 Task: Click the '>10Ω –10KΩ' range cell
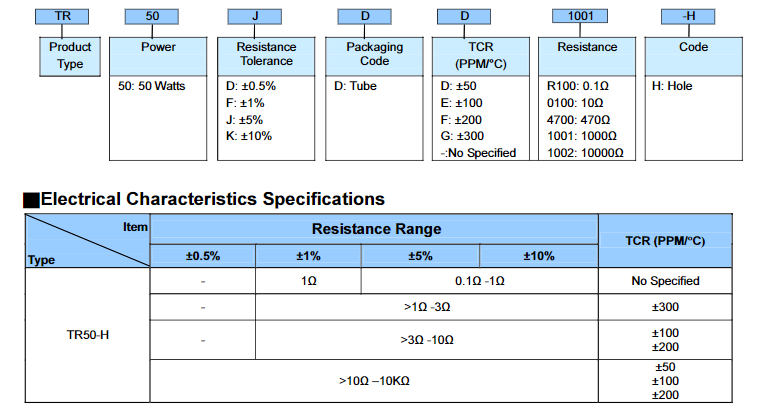(376, 381)
